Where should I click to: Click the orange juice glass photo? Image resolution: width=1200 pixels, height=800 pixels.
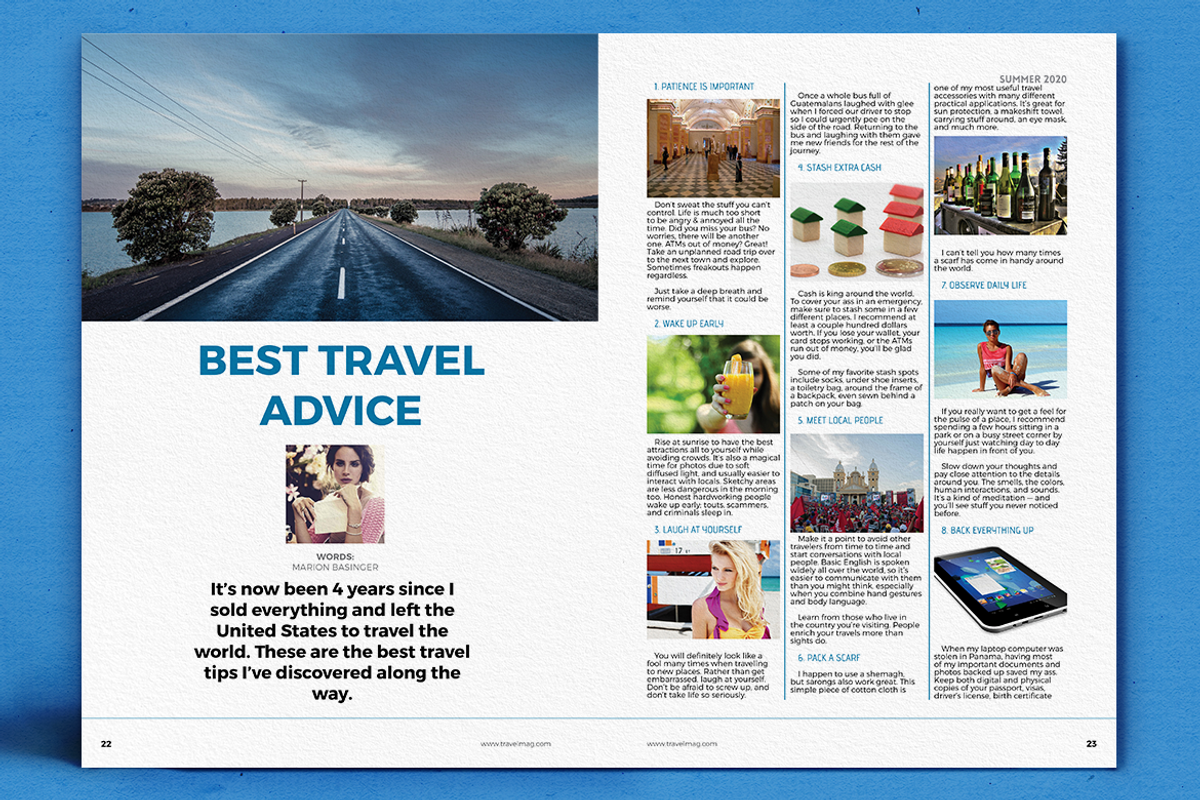714,384
